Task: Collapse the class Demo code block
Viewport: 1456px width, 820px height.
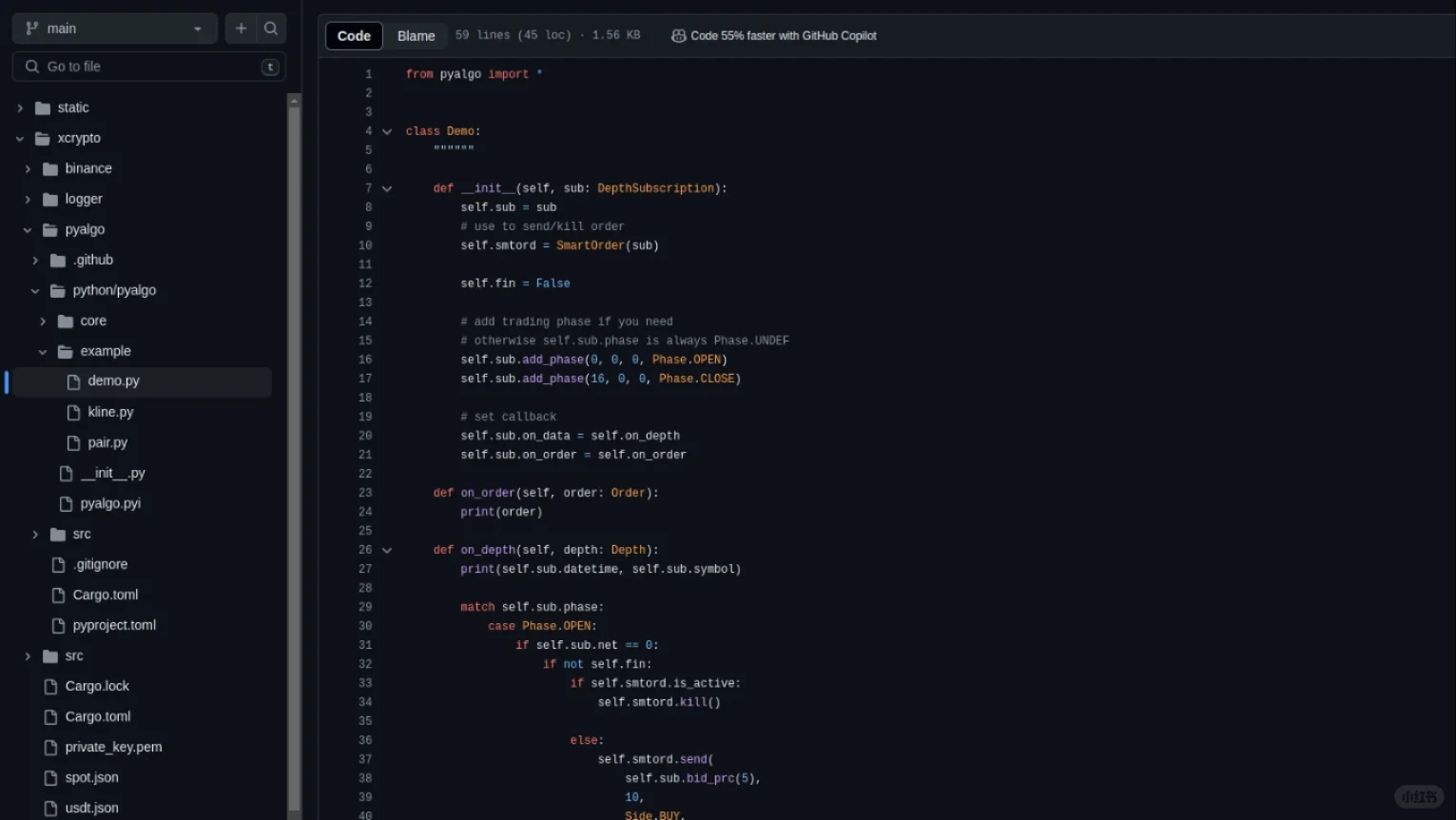Action: (387, 131)
